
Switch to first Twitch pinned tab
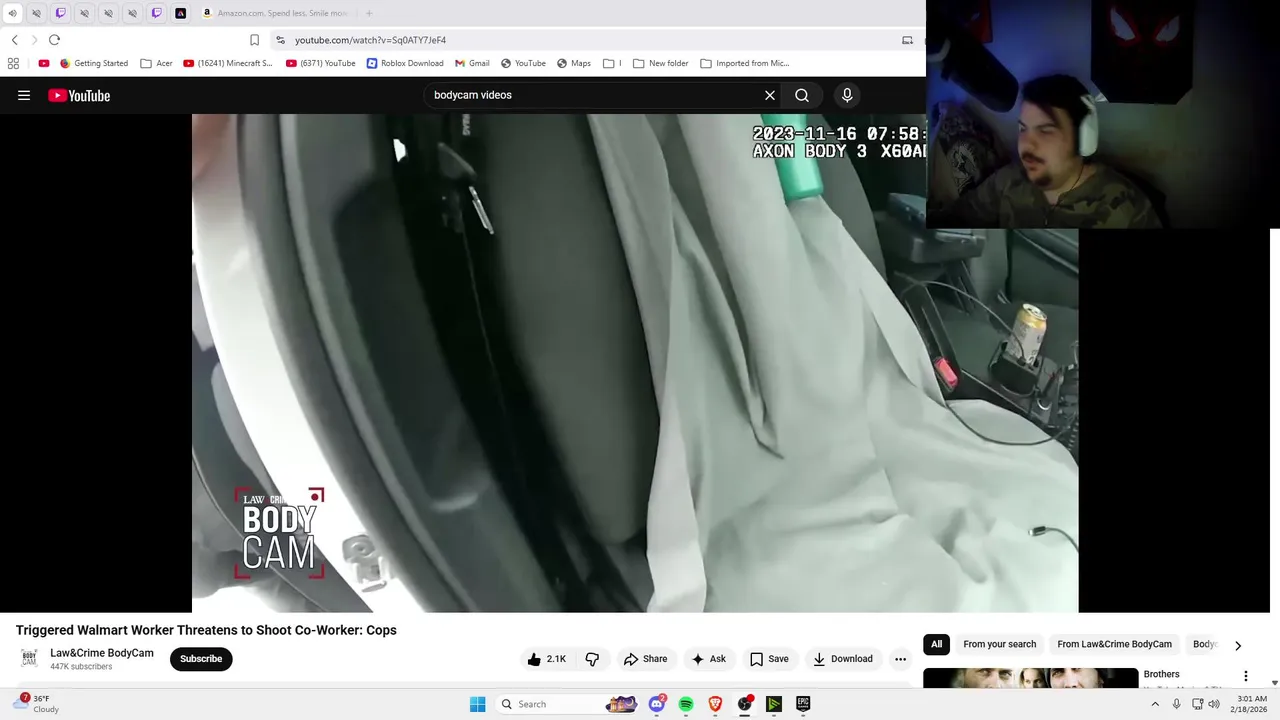point(60,13)
